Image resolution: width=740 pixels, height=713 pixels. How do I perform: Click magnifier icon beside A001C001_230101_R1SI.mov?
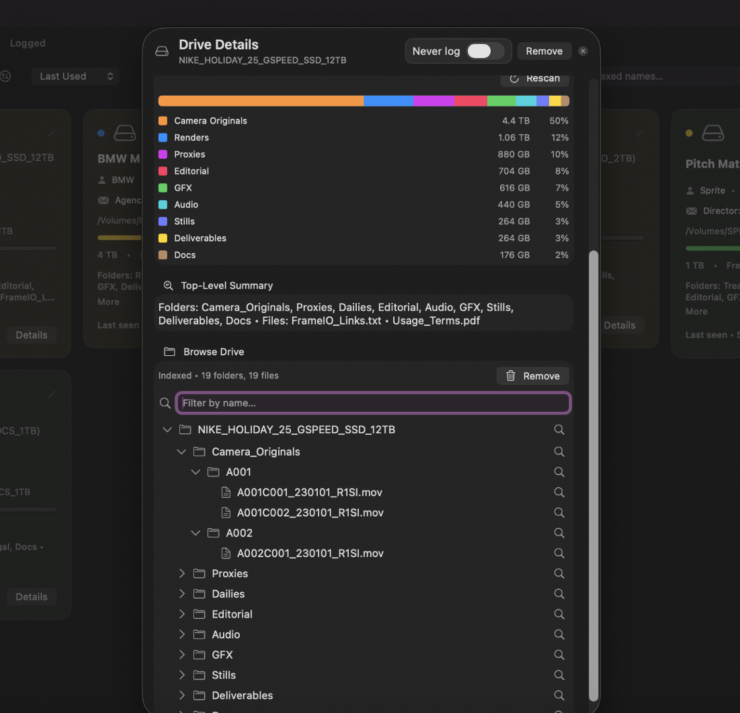pos(559,492)
